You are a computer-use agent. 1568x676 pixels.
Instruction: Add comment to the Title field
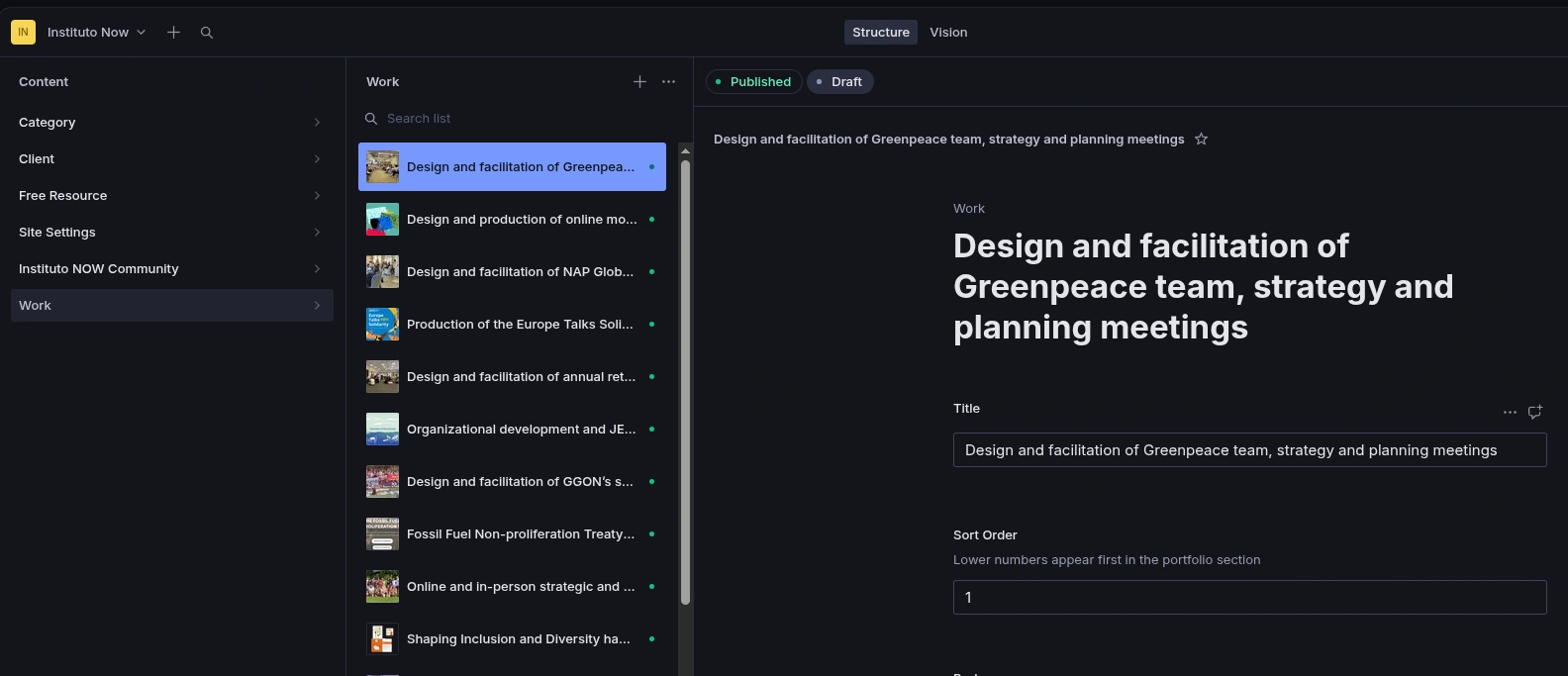[x=1534, y=412]
